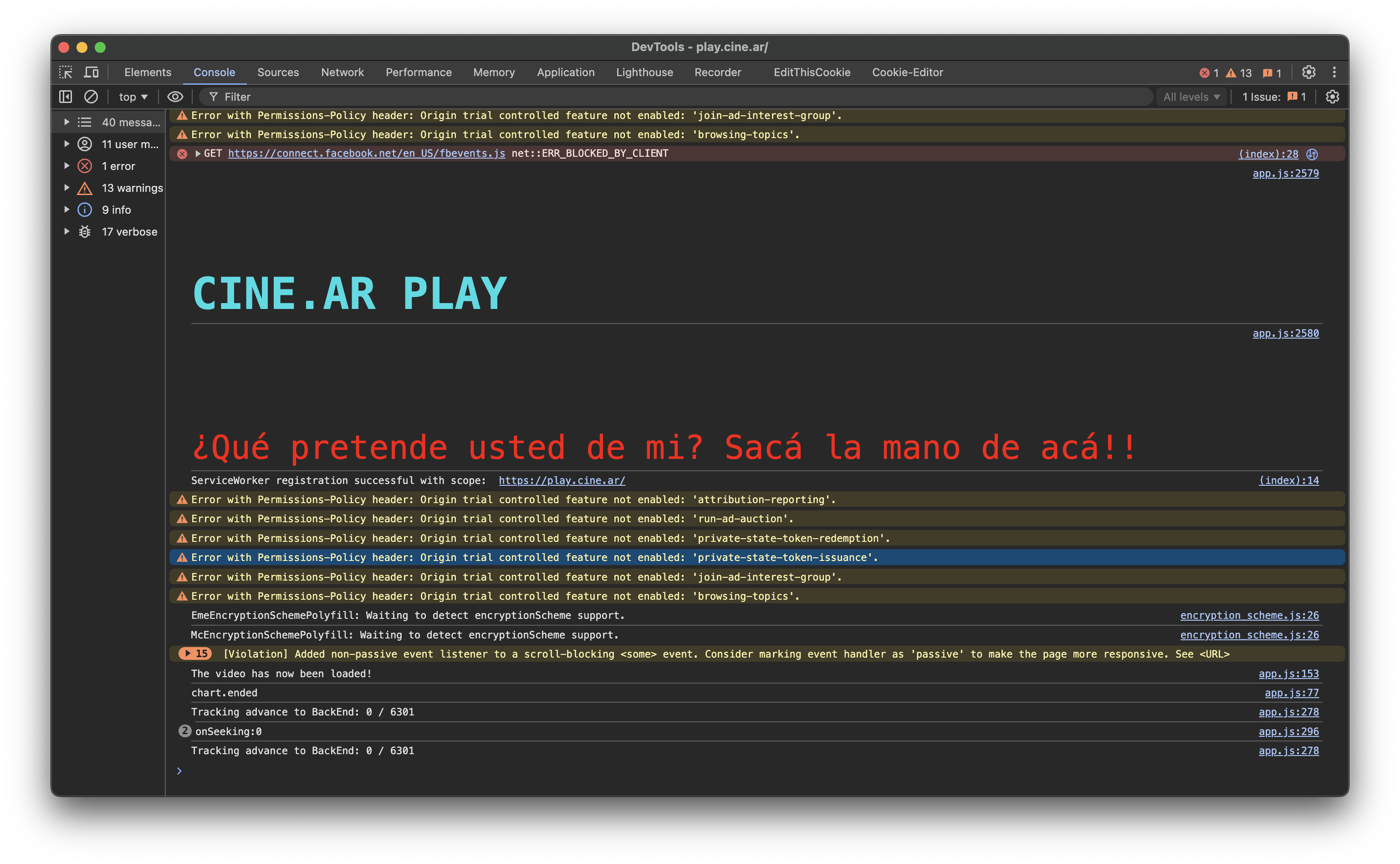Click the repeat count badge on onSeeking:0

pyautogui.click(x=184, y=731)
